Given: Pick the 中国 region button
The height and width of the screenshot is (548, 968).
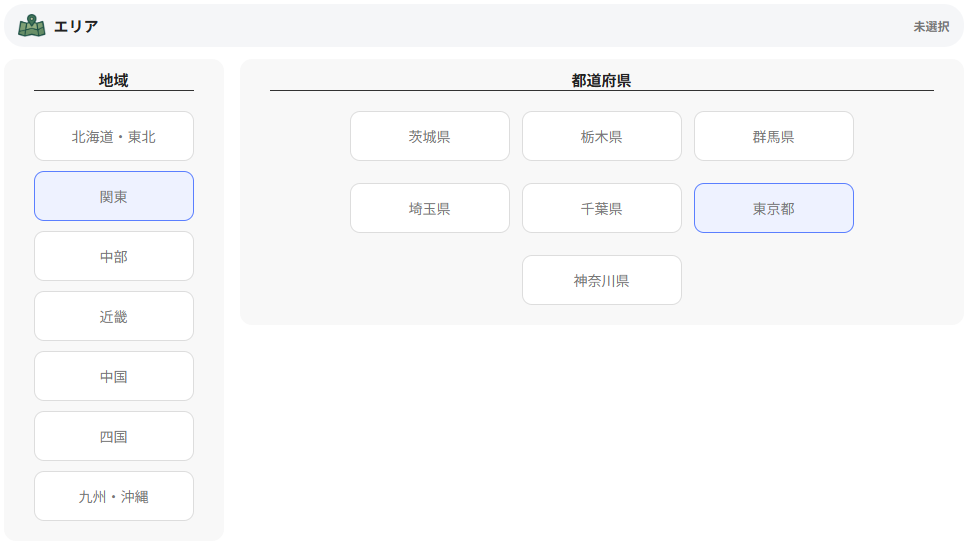Looking at the screenshot, I should (x=114, y=376).
